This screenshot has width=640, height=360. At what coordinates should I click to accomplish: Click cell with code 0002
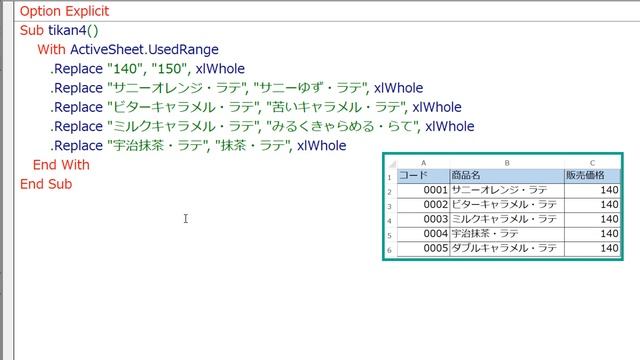pyautogui.click(x=423, y=205)
